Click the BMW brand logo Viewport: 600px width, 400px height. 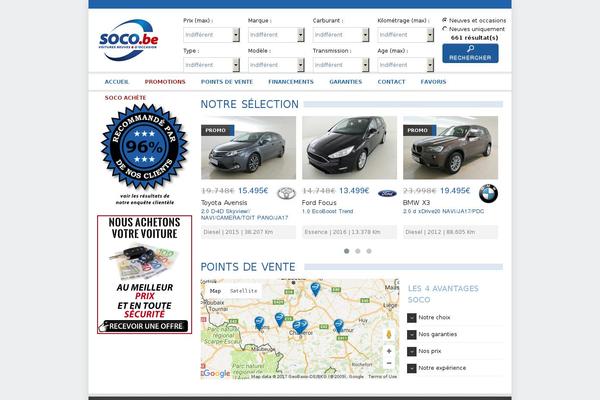(488, 194)
